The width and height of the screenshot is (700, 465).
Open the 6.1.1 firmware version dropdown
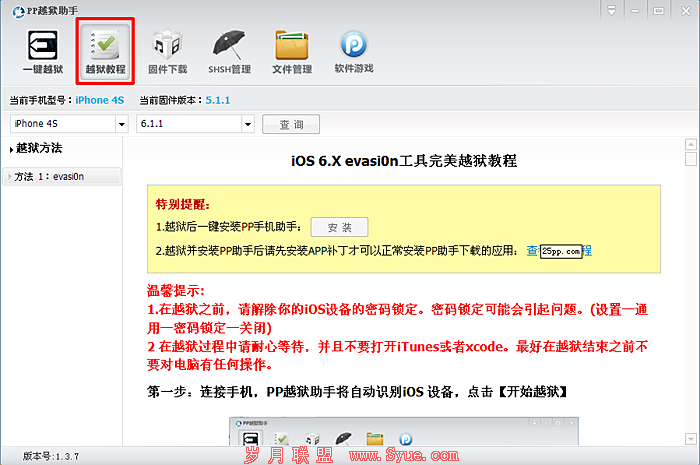248,124
